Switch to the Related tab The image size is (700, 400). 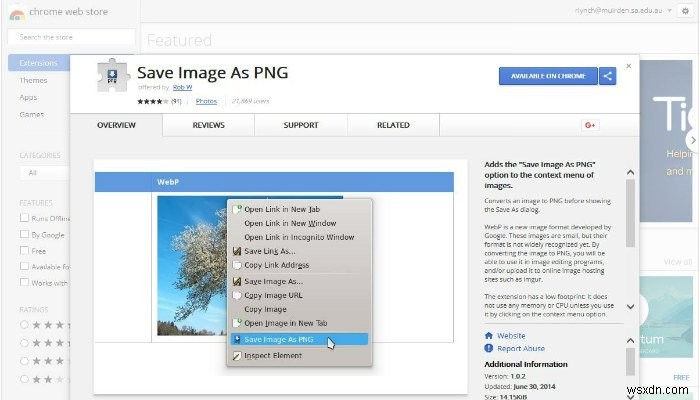tap(393, 125)
